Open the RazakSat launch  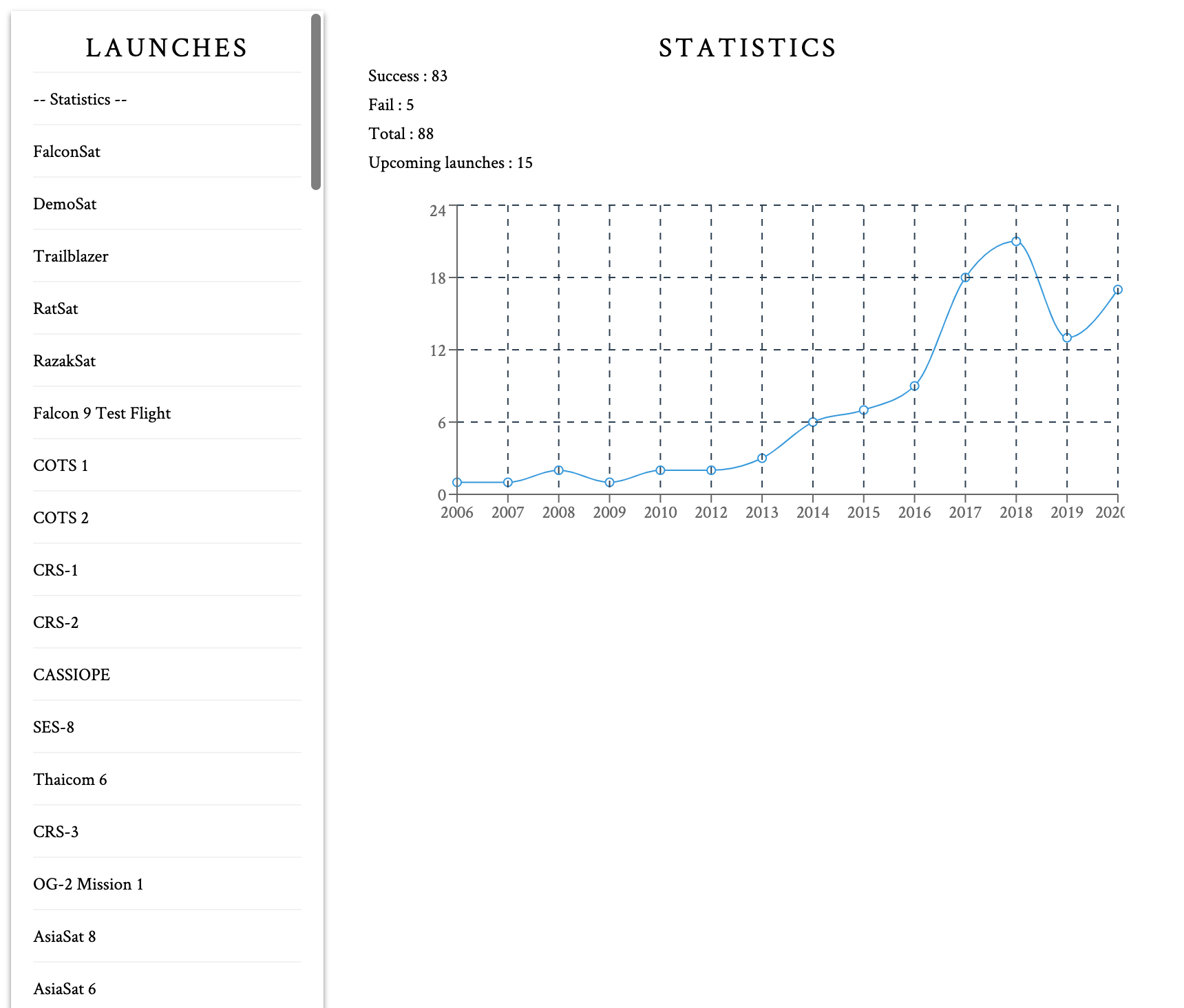coord(167,361)
